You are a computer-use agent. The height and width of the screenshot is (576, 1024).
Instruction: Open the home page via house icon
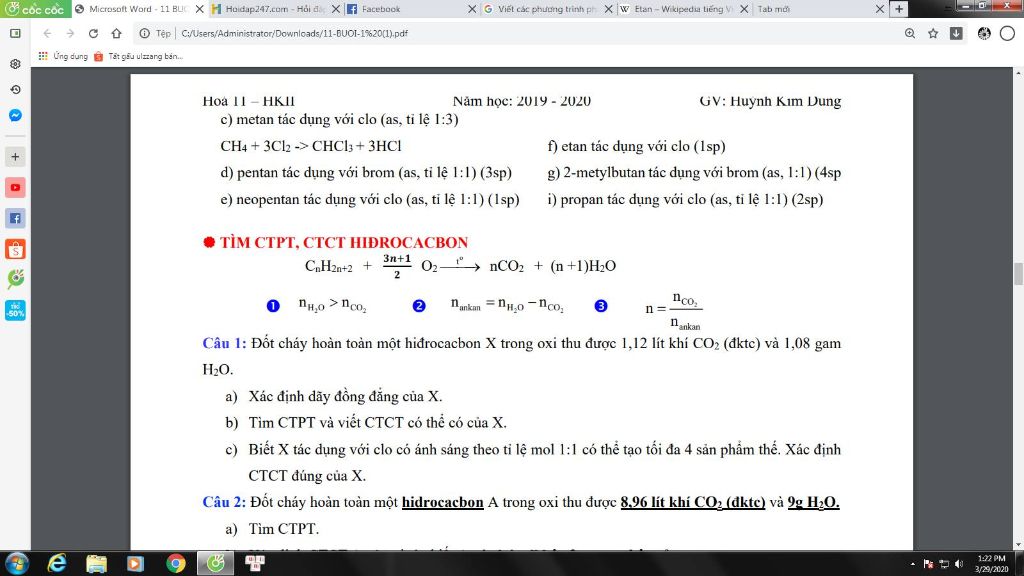(116, 33)
